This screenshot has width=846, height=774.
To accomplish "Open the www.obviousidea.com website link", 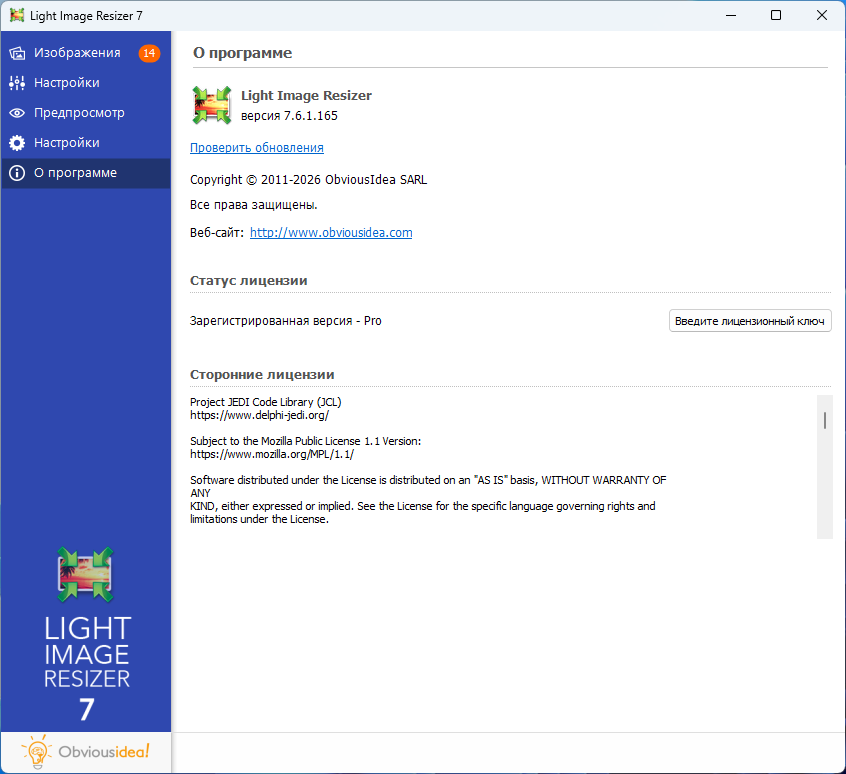I will click(331, 233).
